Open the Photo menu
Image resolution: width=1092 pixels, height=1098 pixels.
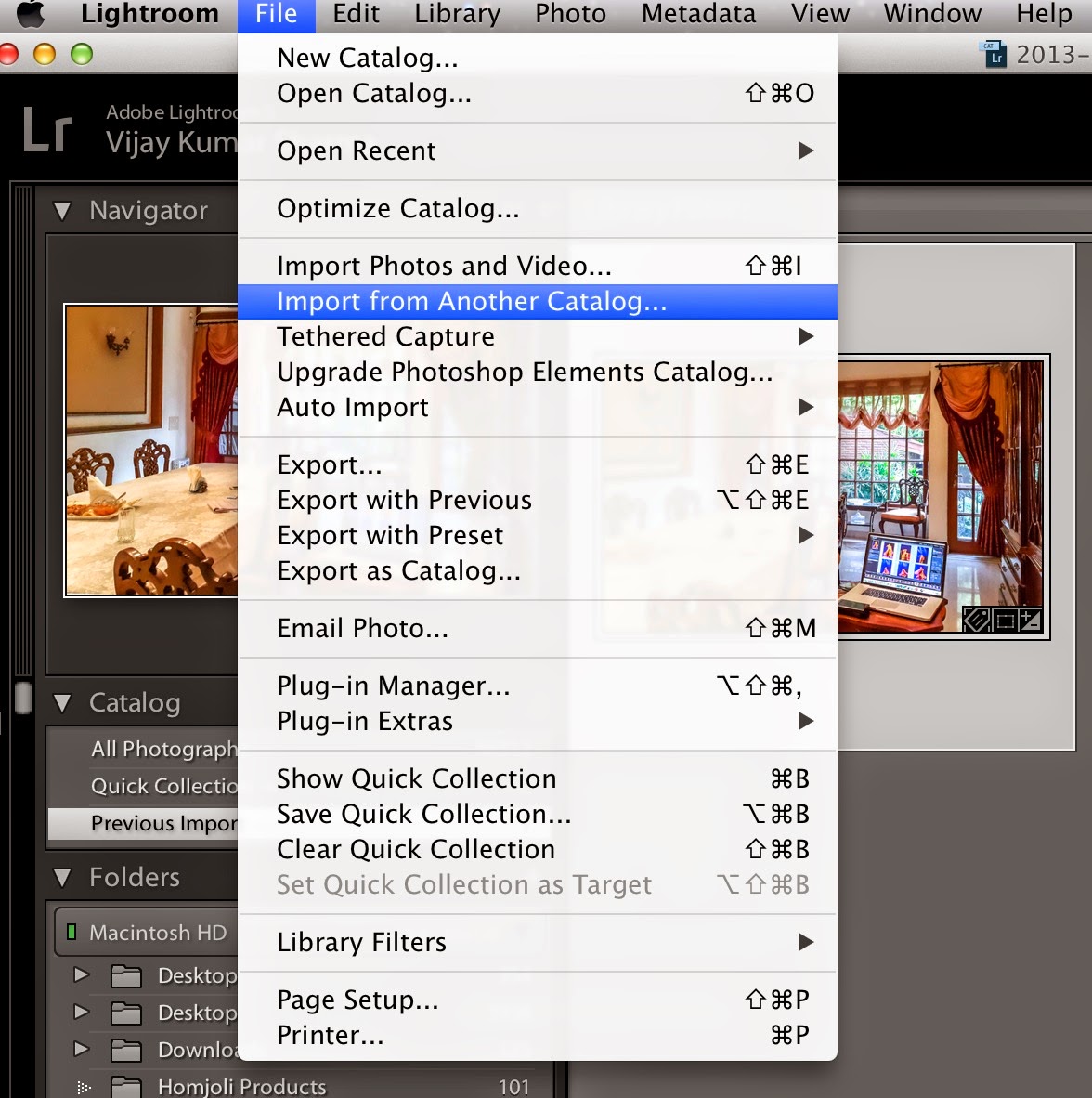(x=570, y=14)
